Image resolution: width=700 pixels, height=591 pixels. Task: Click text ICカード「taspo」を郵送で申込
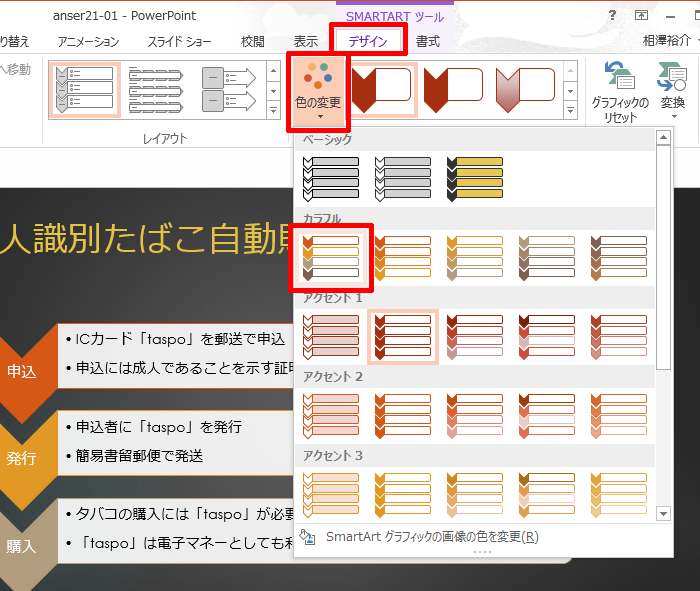tap(180, 339)
